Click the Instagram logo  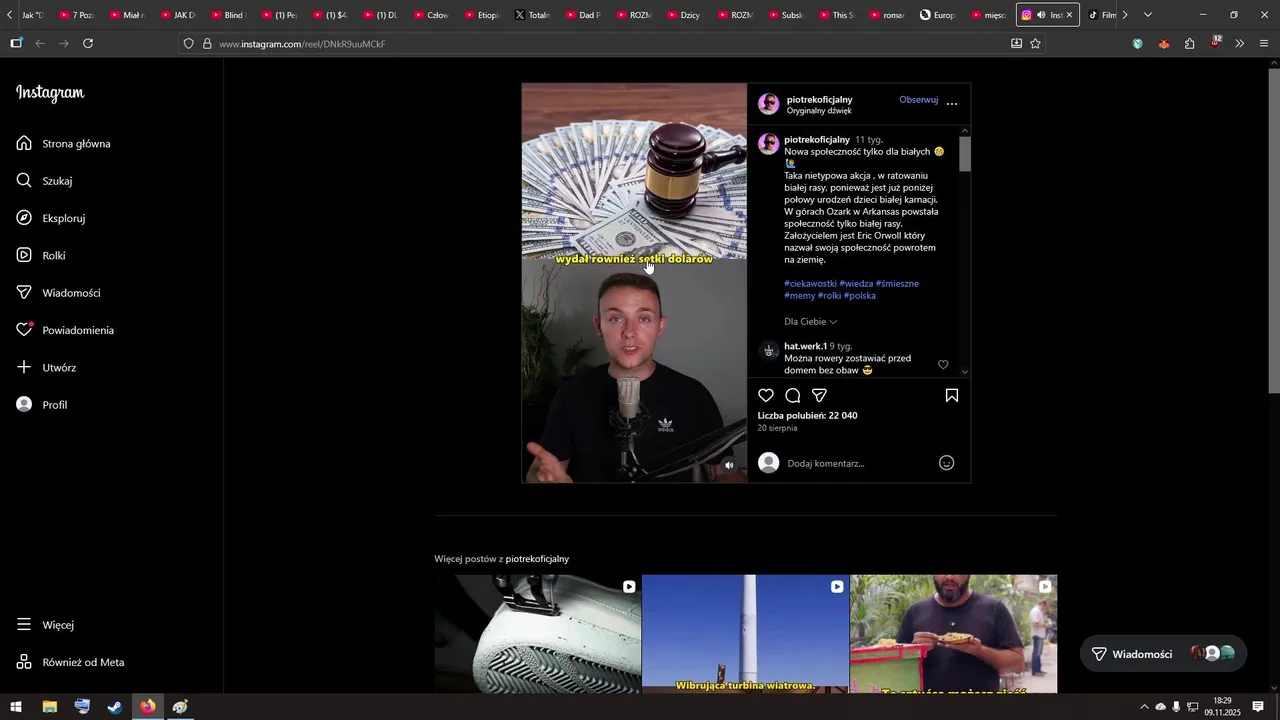(50, 93)
